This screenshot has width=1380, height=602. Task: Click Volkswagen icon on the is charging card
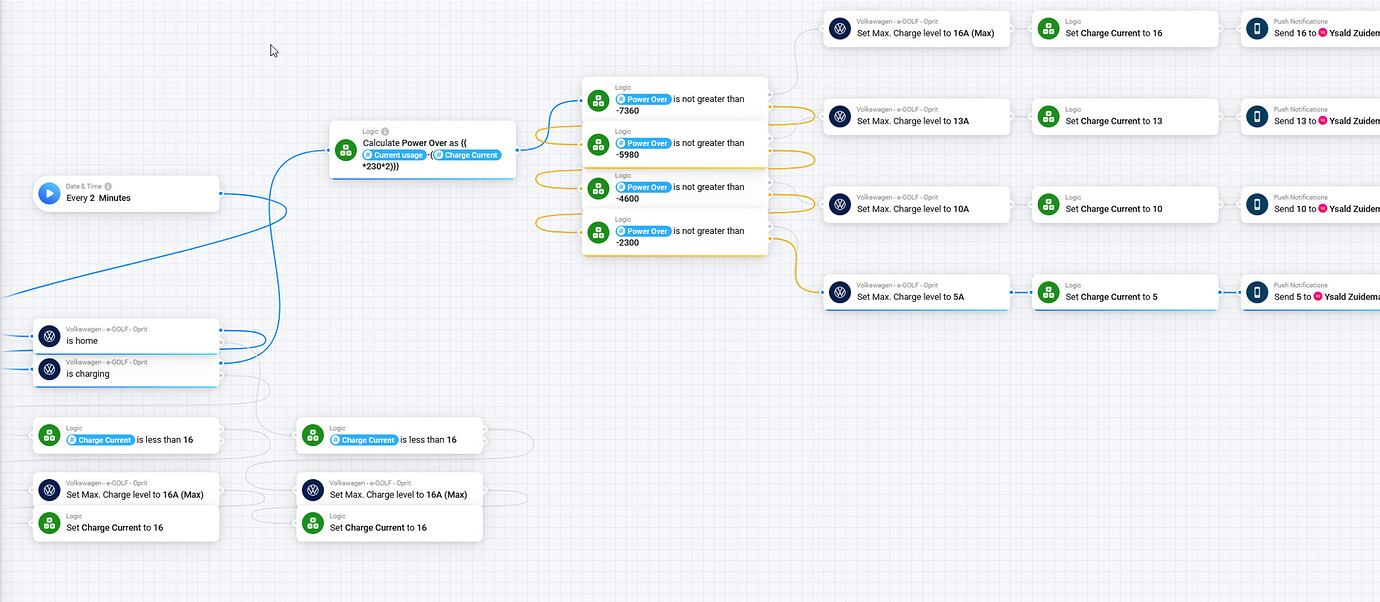click(x=49, y=369)
